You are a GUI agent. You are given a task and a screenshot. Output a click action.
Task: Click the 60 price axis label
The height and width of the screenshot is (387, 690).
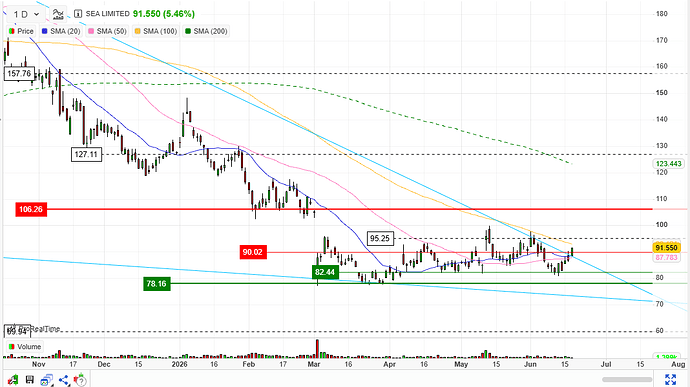click(660, 330)
